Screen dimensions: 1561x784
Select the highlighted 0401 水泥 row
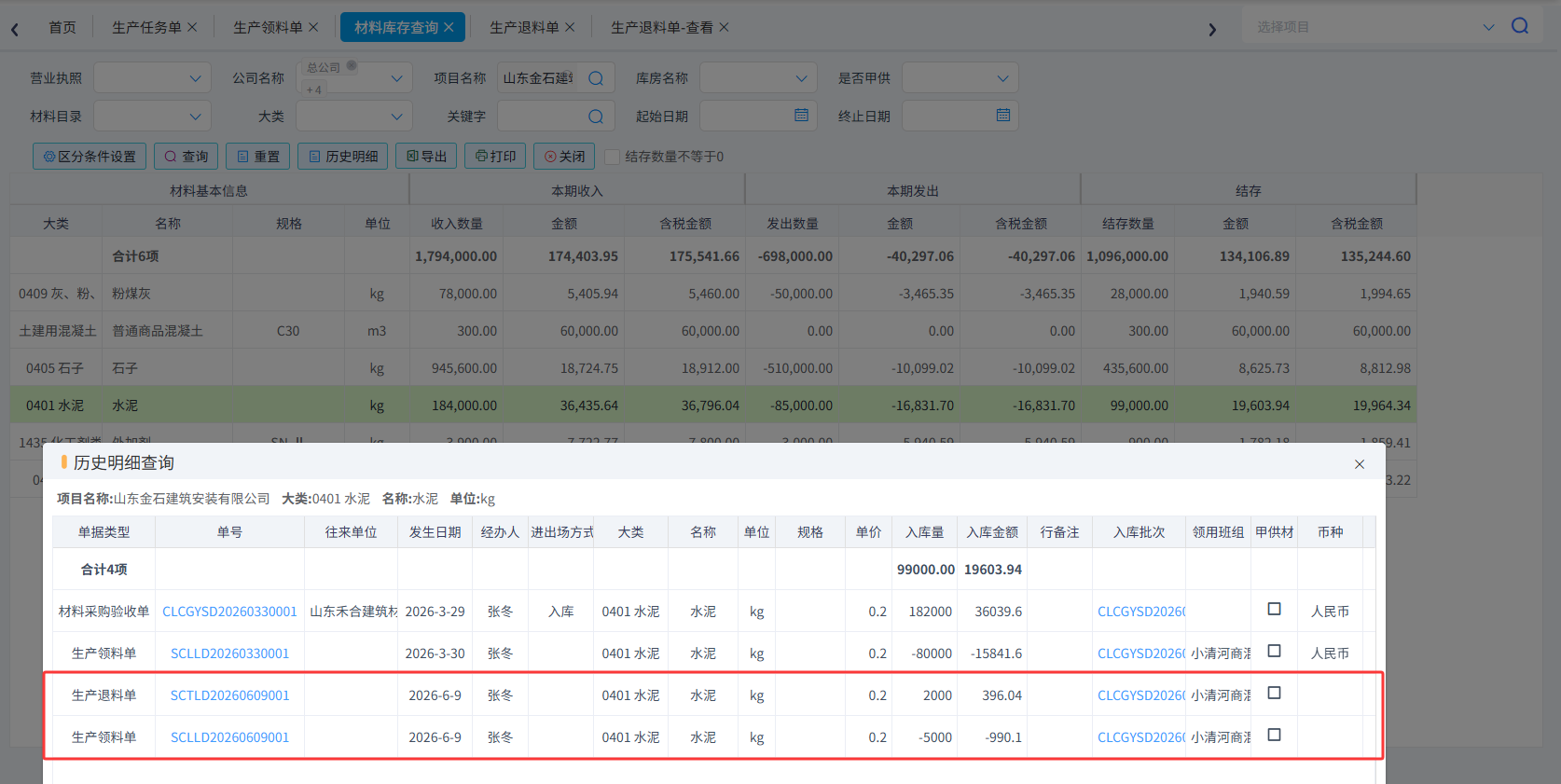pos(713,406)
